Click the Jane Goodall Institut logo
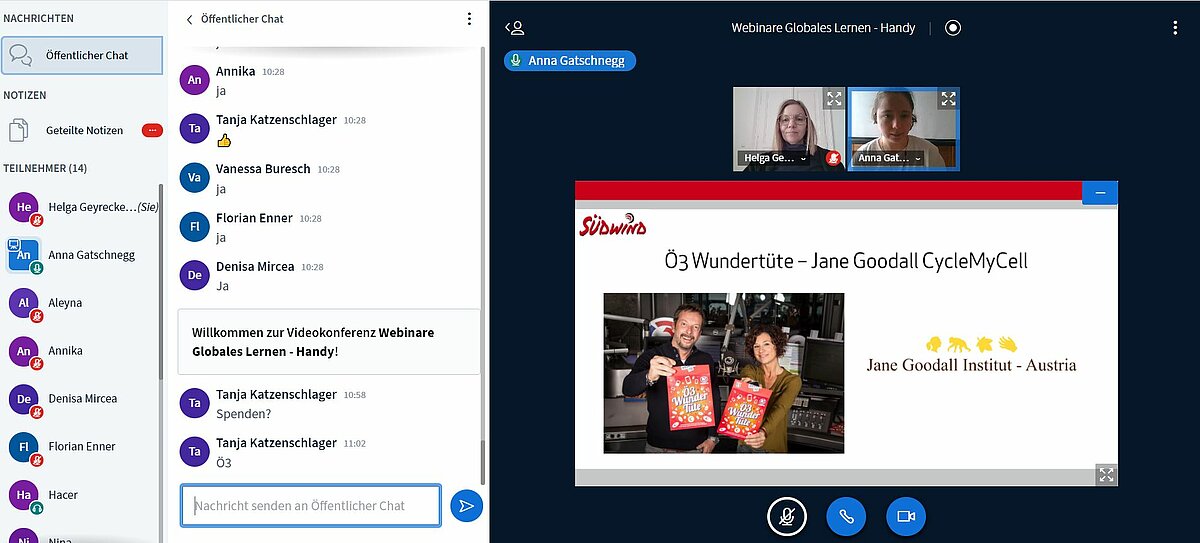Image resolution: width=1200 pixels, height=543 pixels. coord(971,355)
